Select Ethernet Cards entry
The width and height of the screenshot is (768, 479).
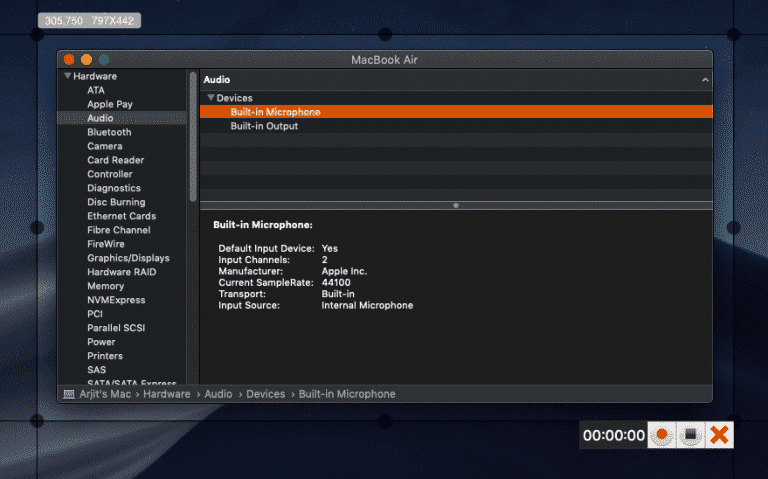pos(121,216)
